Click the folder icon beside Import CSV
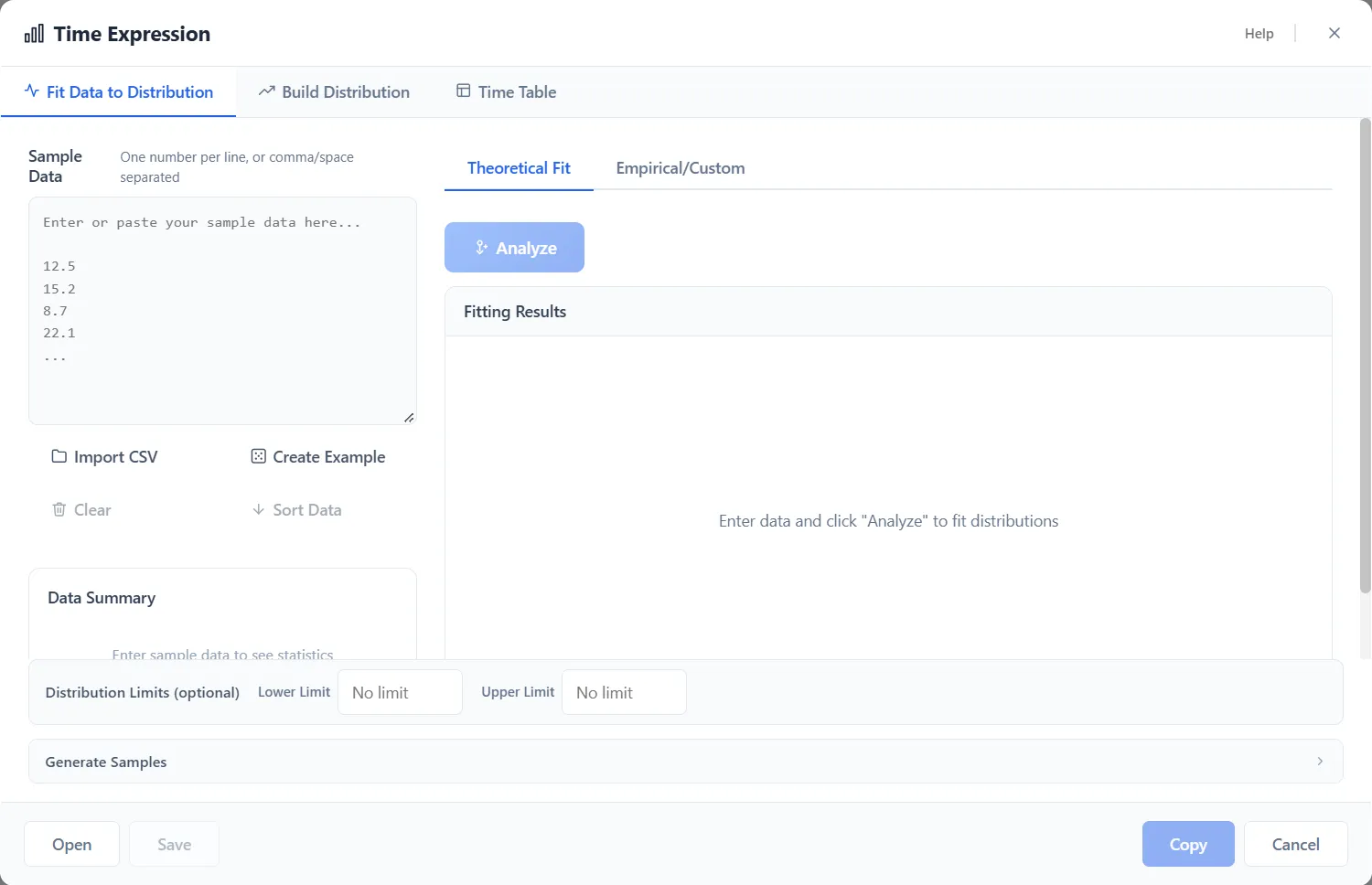 (x=59, y=456)
